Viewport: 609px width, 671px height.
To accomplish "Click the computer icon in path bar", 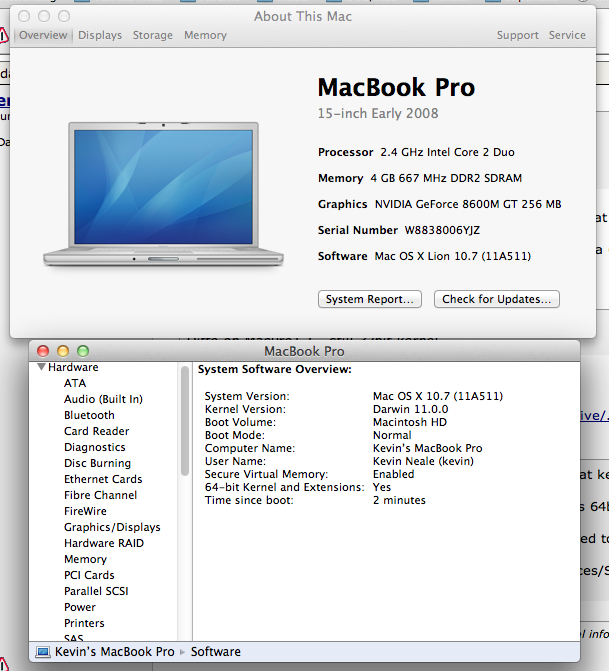I will (x=43, y=652).
